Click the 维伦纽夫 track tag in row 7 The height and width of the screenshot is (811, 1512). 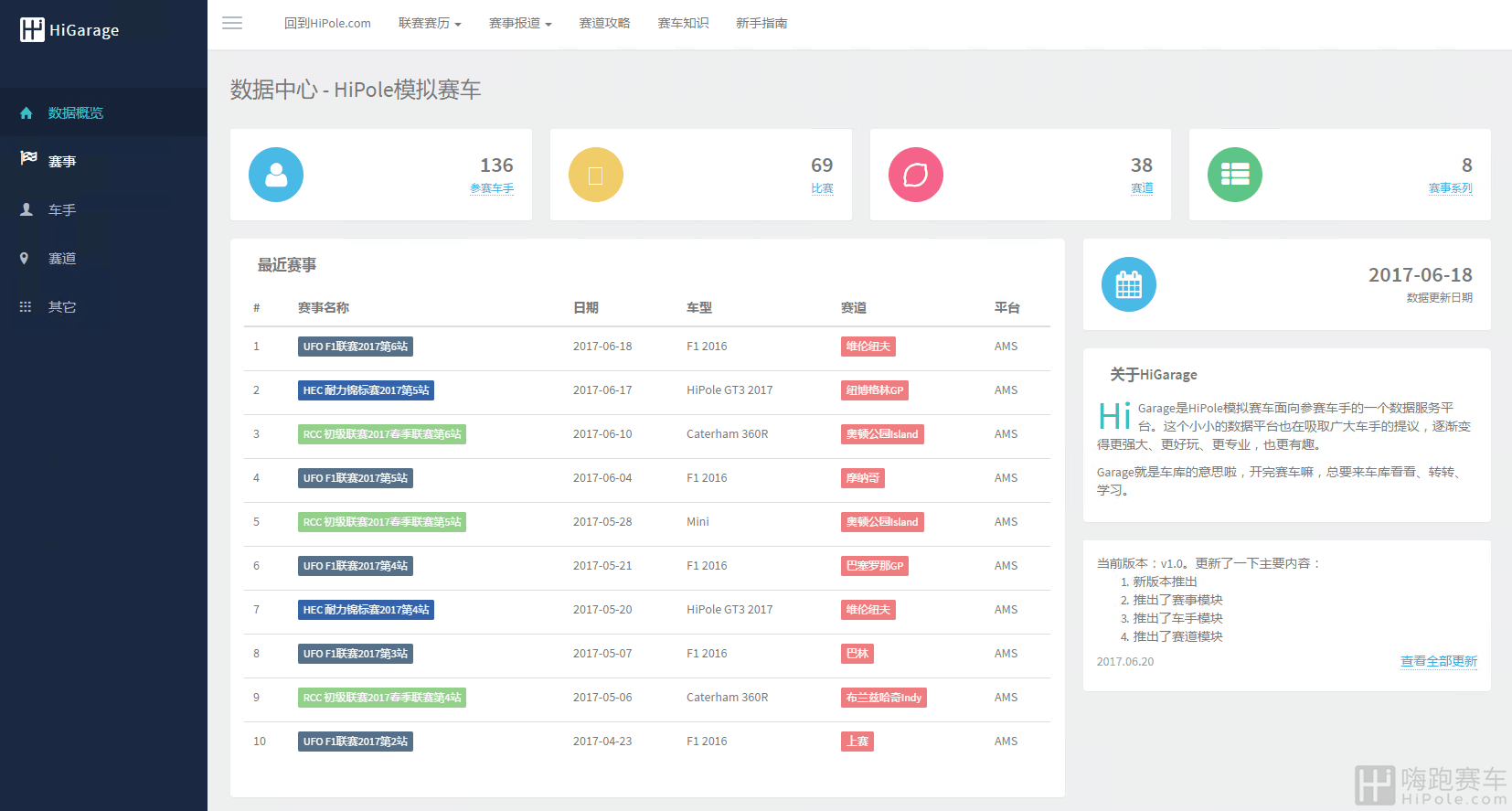868,610
